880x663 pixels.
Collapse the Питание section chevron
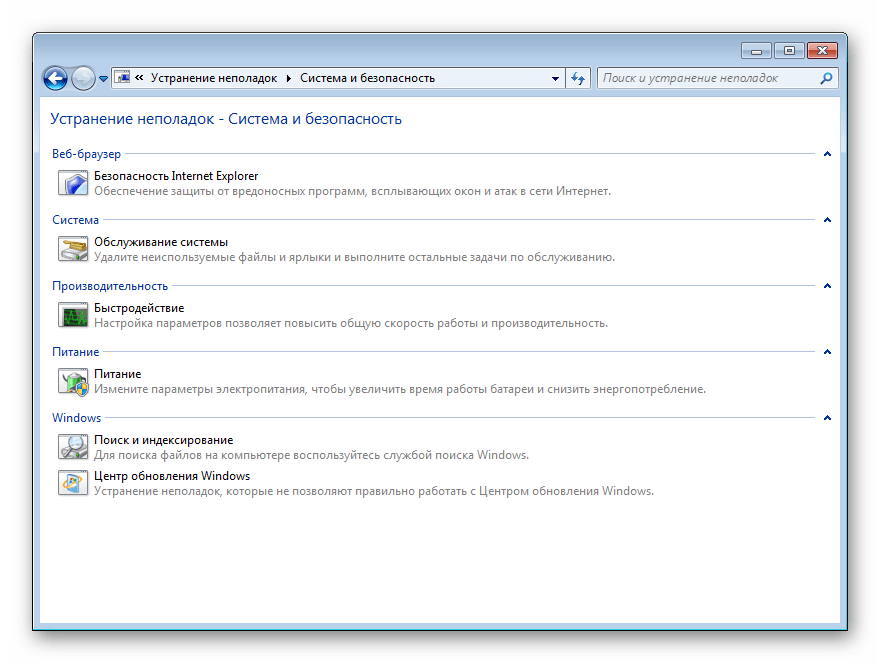(827, 352)
